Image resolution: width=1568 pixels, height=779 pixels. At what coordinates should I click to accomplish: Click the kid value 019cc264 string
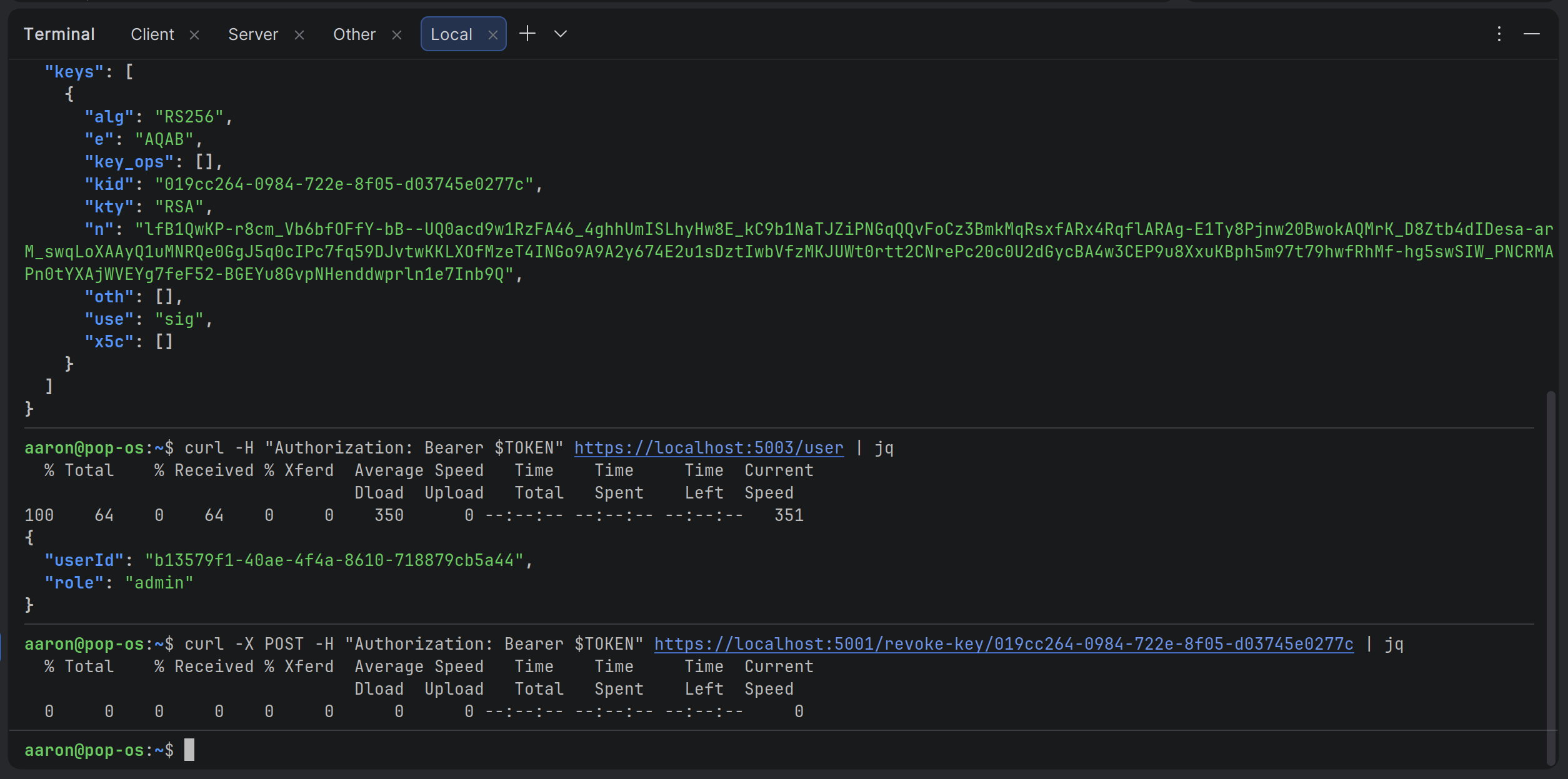(x=344, y=184)
